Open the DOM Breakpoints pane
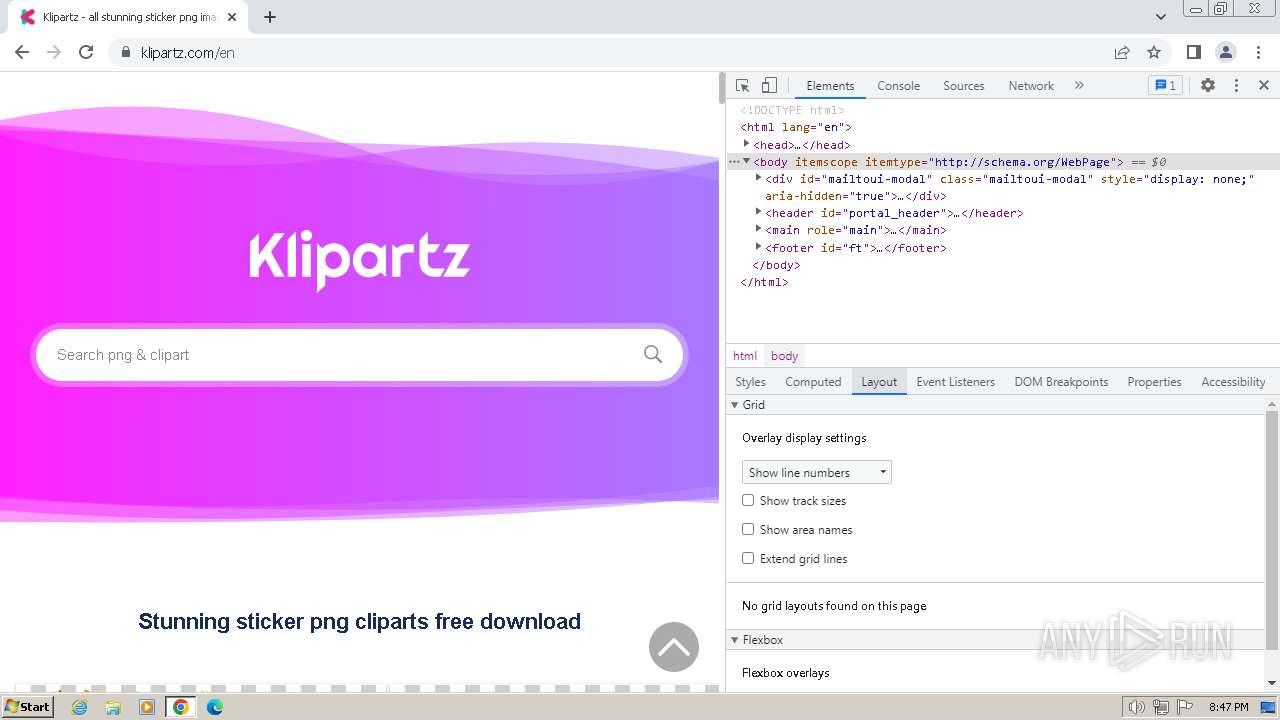This screenshot has width=1280, height=720. pos(1061,382)
